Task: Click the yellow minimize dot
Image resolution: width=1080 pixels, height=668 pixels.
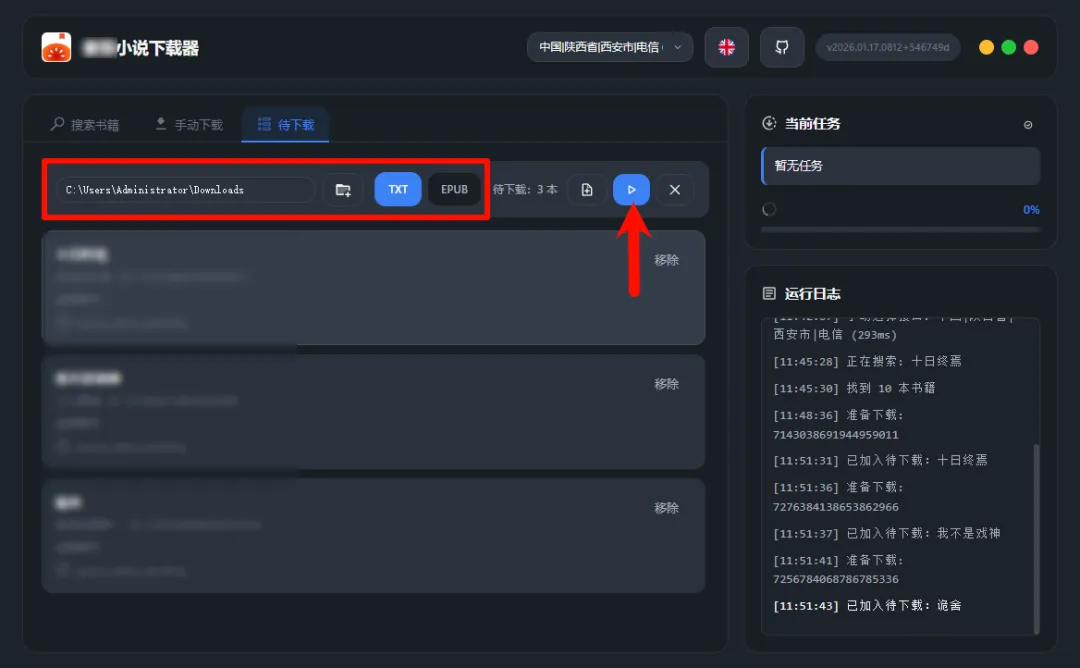Action: coord(986,47)
